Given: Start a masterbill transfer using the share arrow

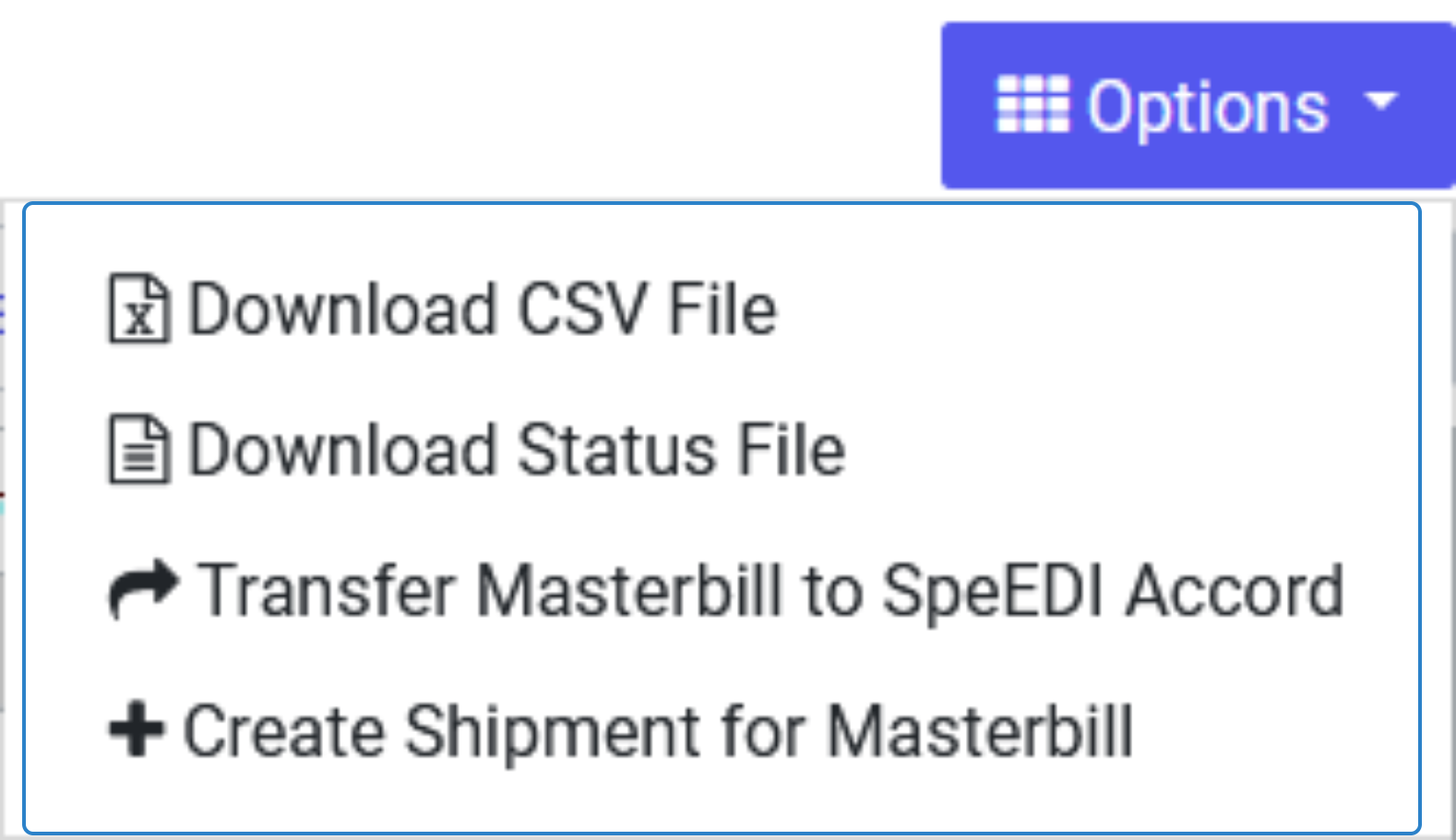Looking at the screenshot, I should (x=143, y=590).
